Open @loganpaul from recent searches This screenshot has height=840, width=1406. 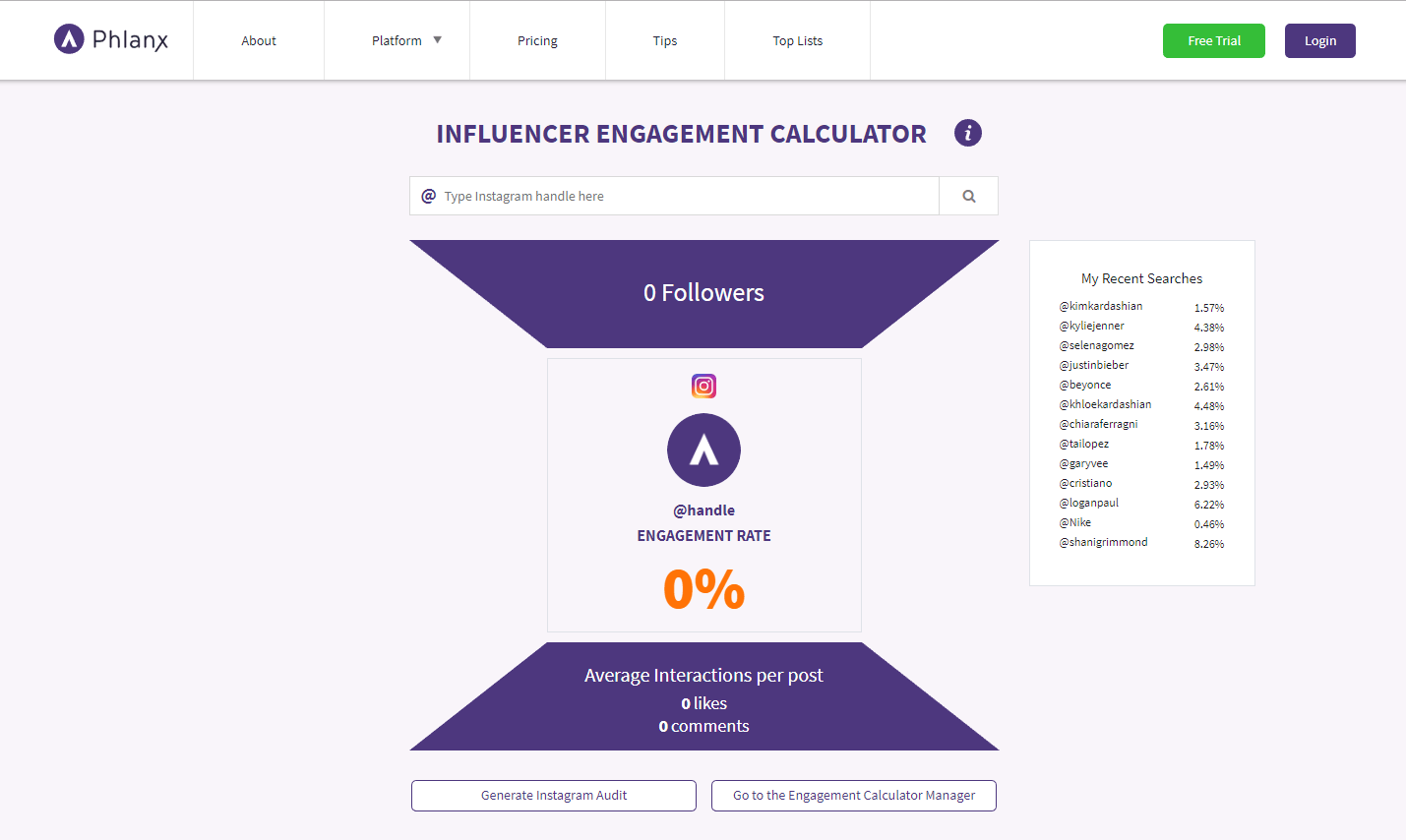pos(1088,503)
